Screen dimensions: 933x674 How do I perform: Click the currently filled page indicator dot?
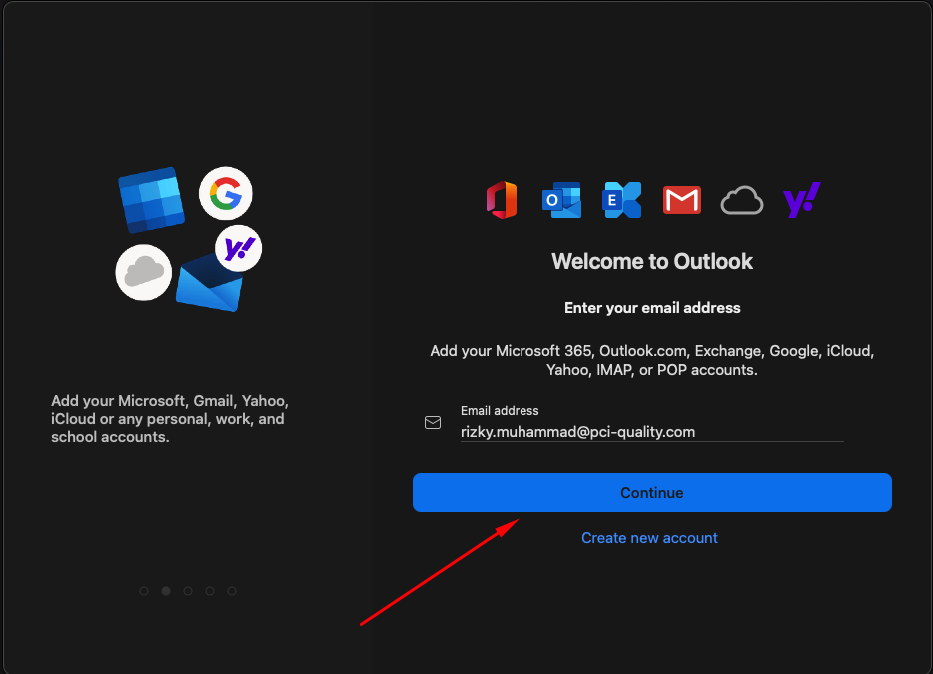click(x=166, y=591)
